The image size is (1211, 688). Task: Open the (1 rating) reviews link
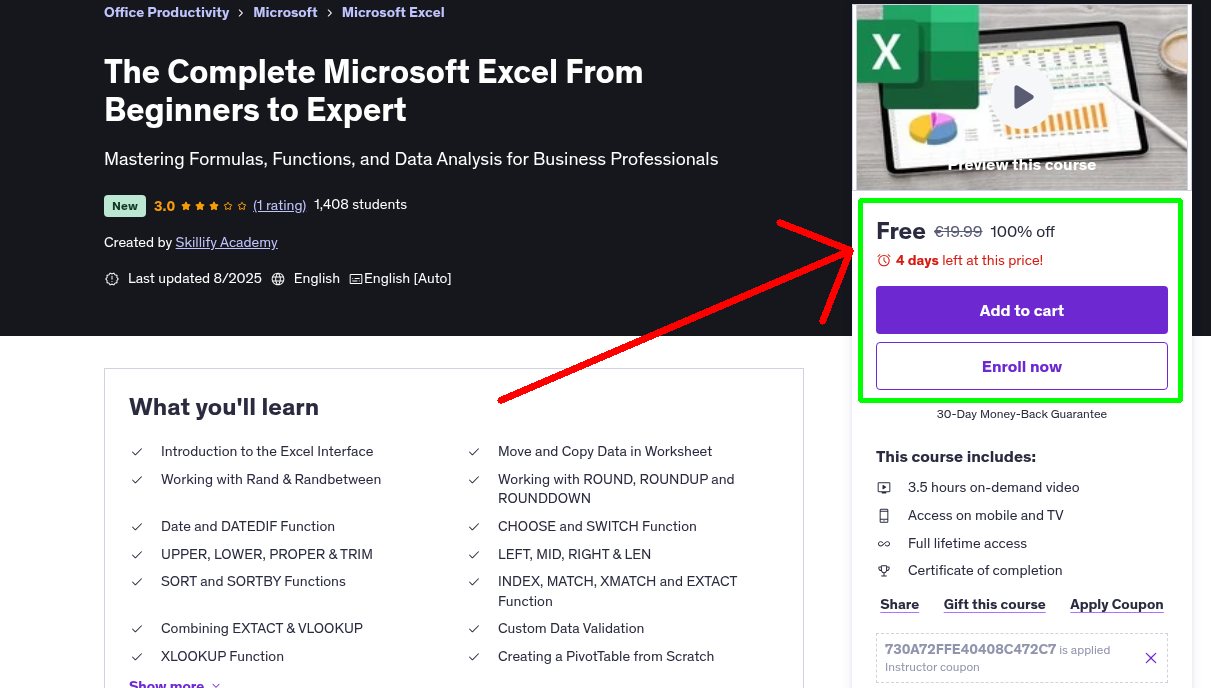pos(280,205)
